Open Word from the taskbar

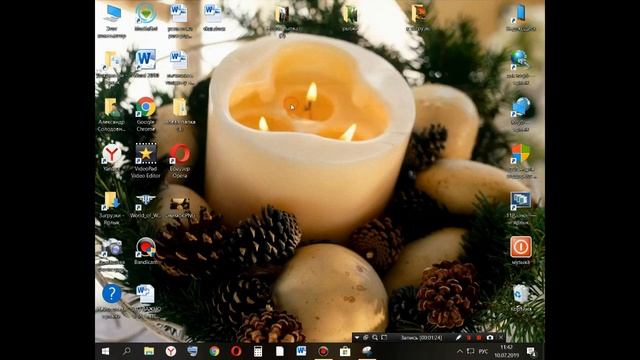[x=301, y=351]
